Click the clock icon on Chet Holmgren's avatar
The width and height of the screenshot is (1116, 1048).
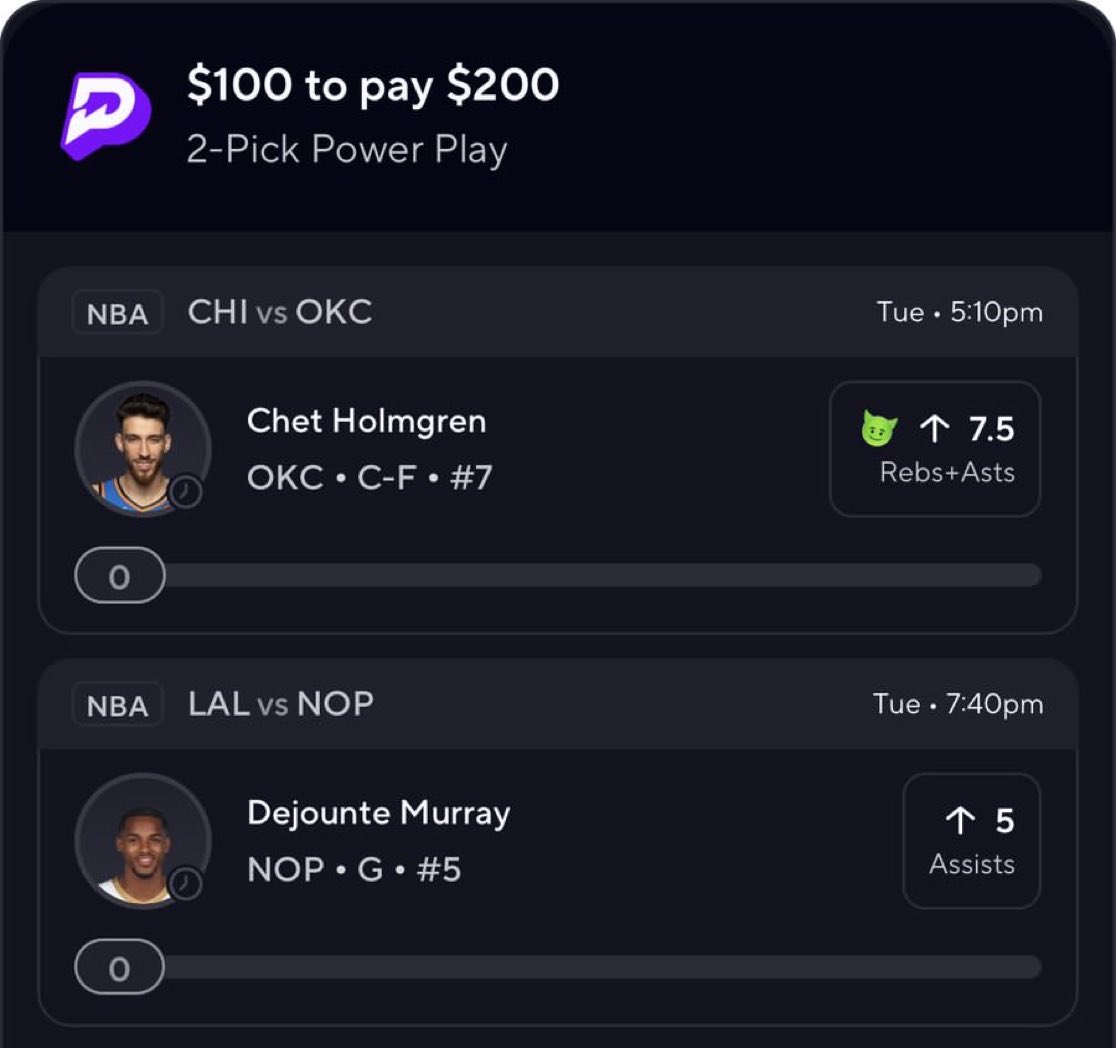tap(186, 492)
